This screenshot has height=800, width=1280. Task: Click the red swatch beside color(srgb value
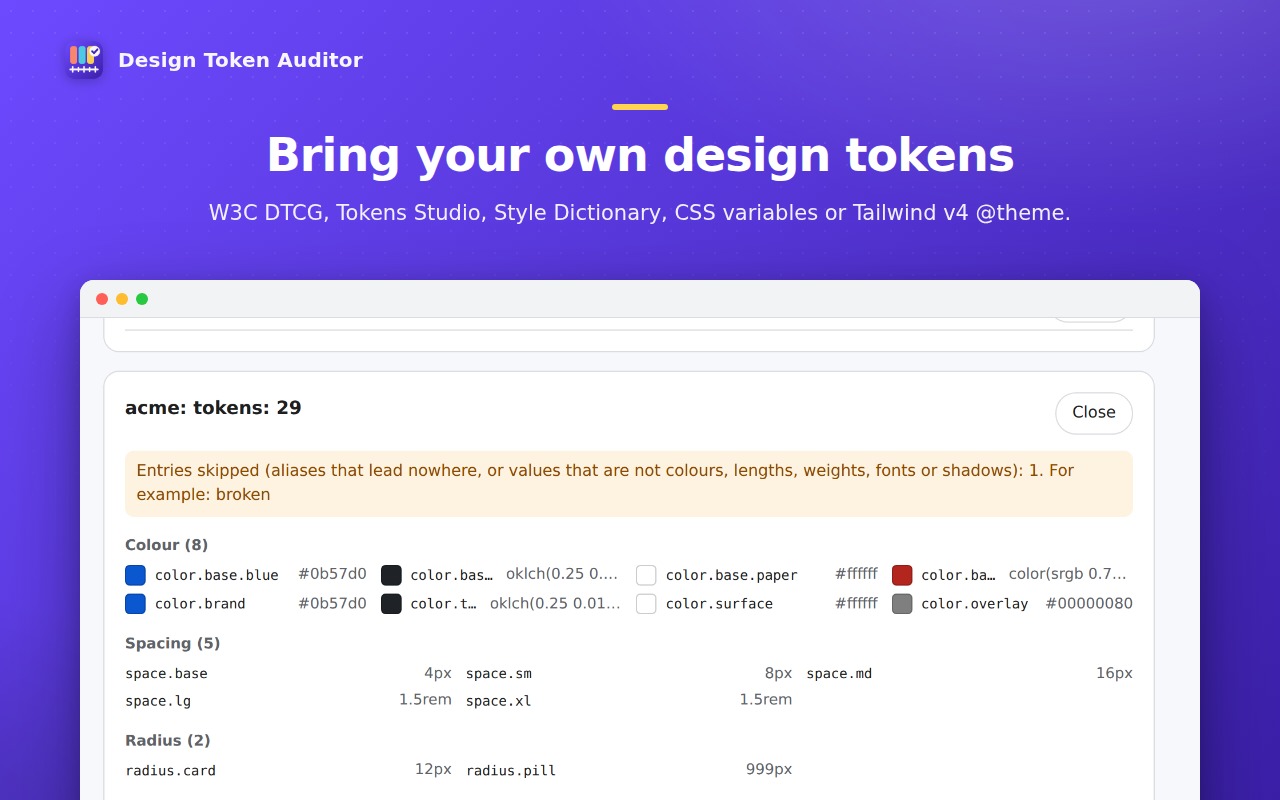pos(902,575)
